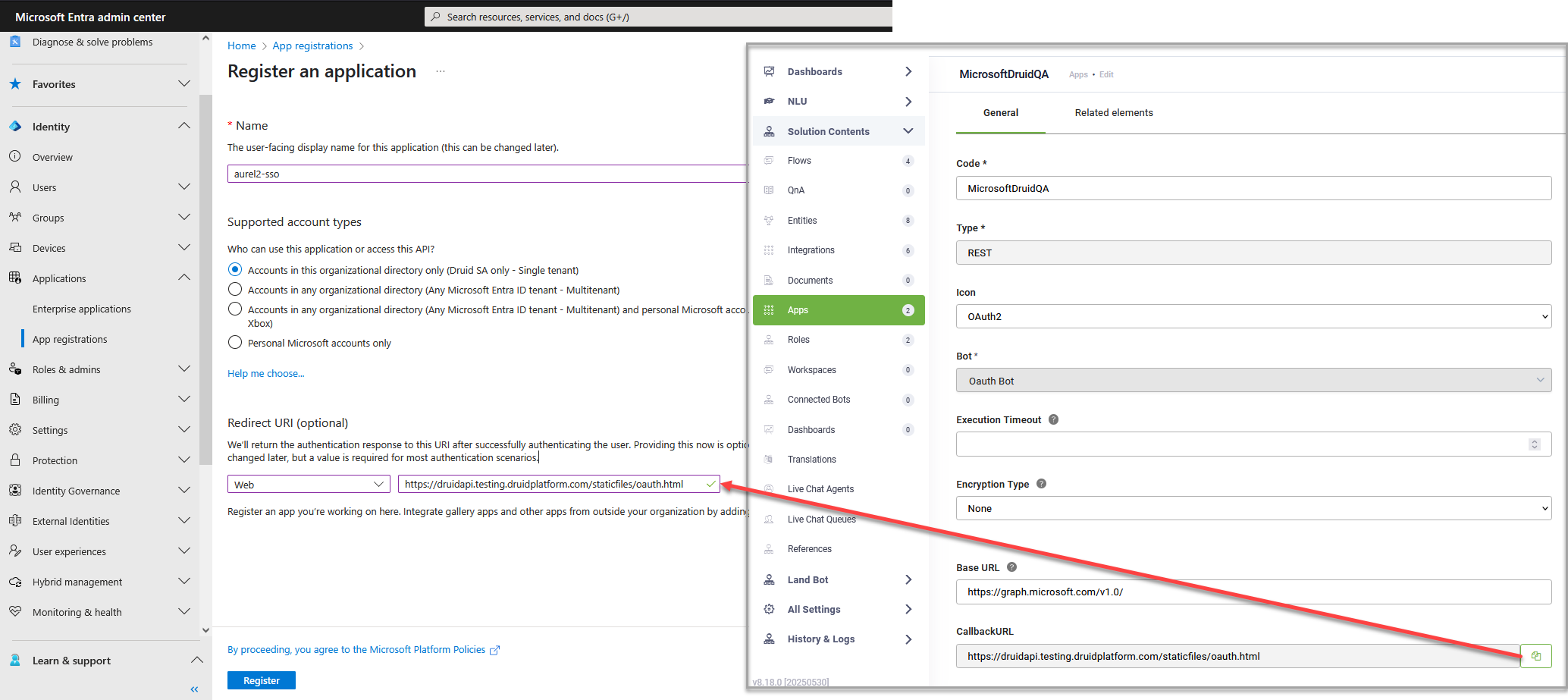Viewport: 1568px width, 700px height.
Task: Click the copy CallbackURL icon button
Action: [x=1536, y=656]
